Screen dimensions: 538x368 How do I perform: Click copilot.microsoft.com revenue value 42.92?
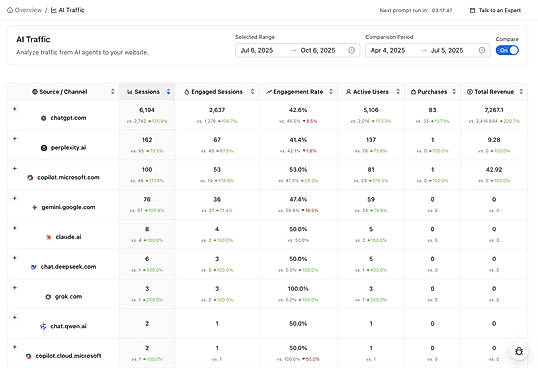(x=494, y=170)
